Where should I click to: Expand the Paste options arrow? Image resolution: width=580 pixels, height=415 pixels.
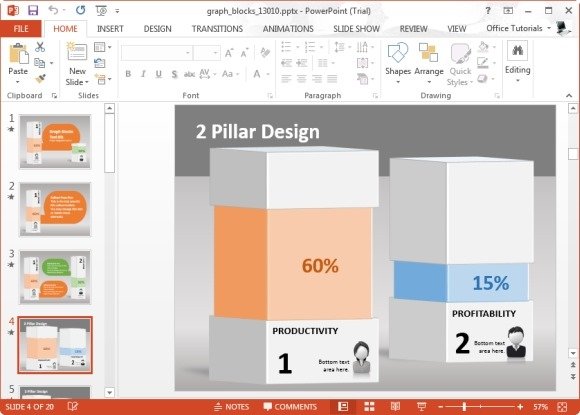tap(18, 81)
